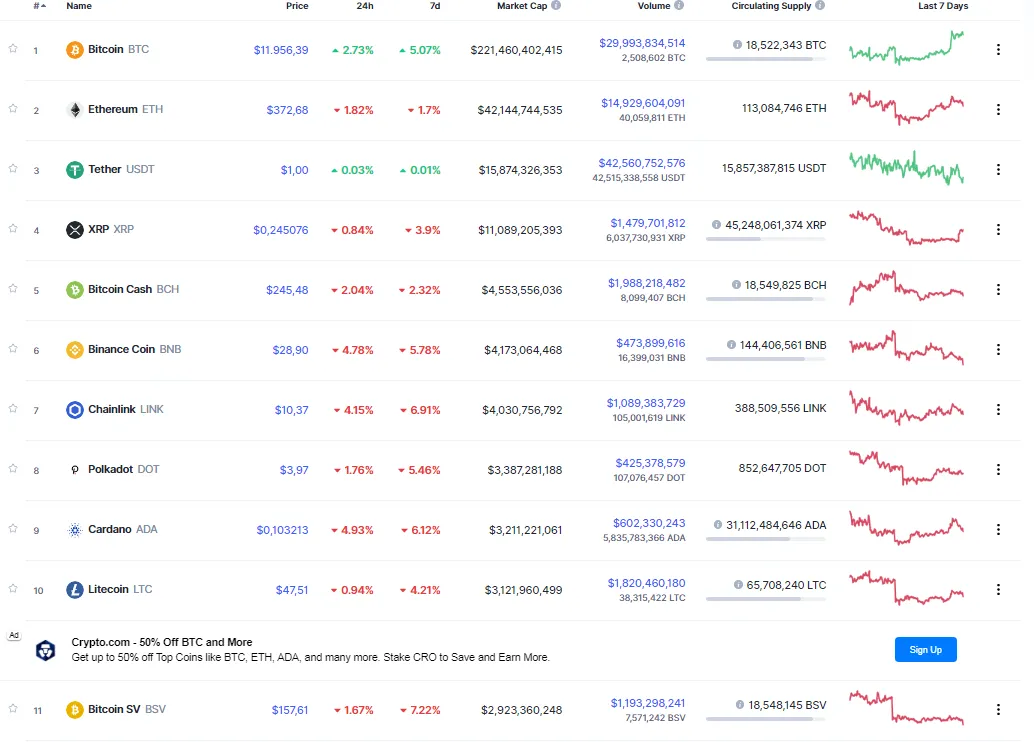This screenshot has width=1034, height=742.
Task: Add Cardano to watchlist via star
Action: point(13,528)
